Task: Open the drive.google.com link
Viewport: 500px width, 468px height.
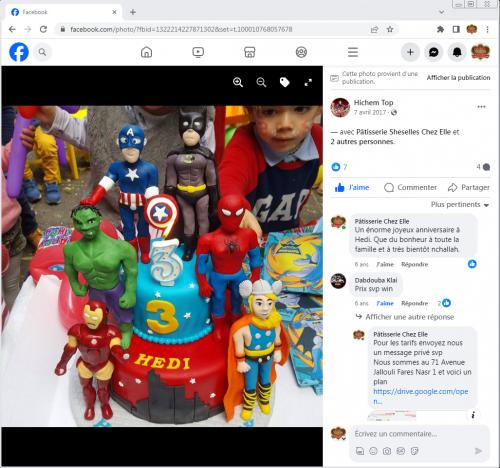Action: coord(420,396)
